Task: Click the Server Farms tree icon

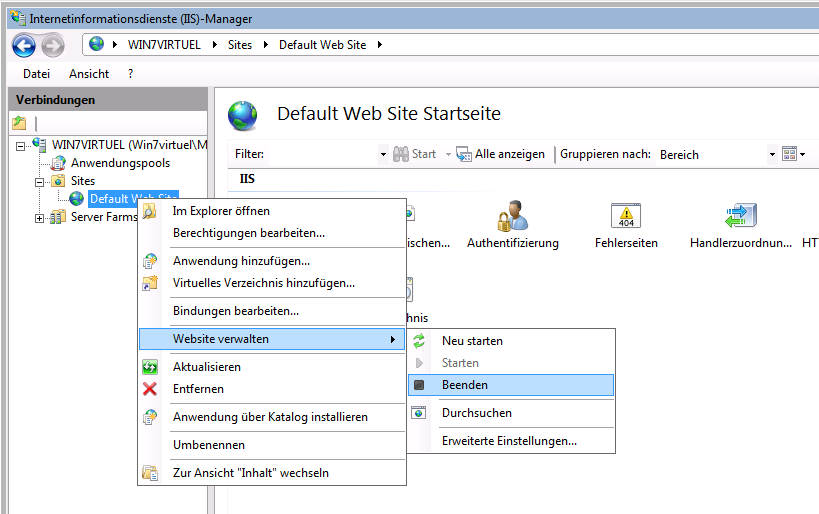Action: click(x=58, y=217)
